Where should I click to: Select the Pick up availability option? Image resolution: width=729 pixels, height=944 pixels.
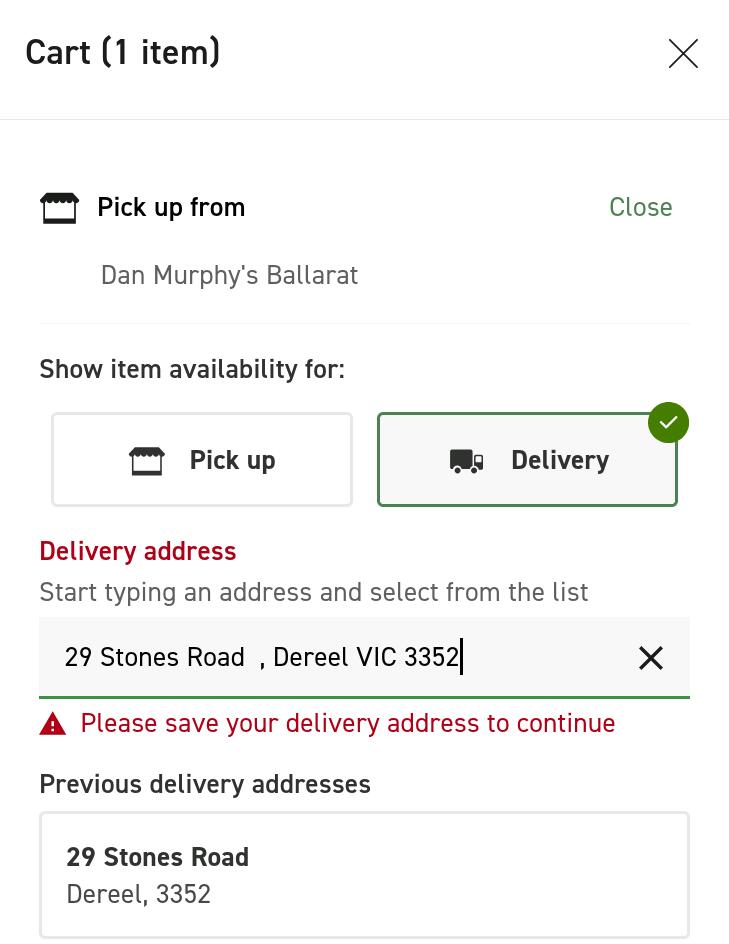click(x=202, y=460)
